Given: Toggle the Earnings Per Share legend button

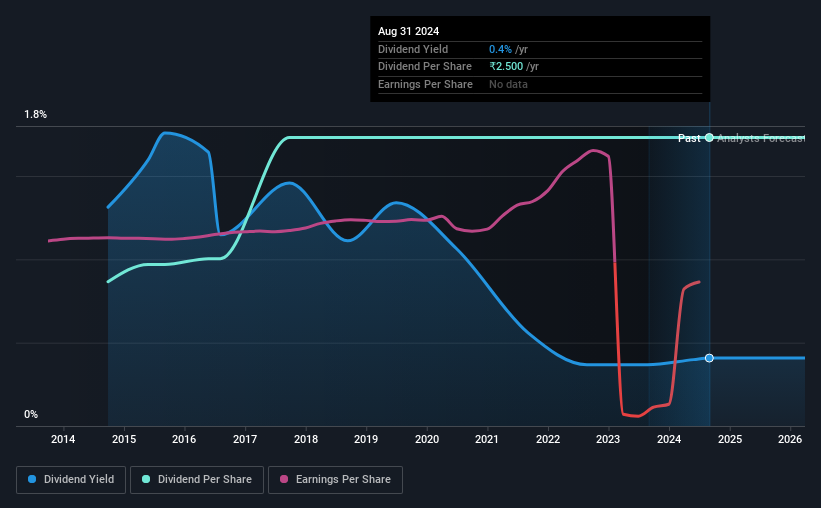Looking at the screenshot, I should 335,480.
